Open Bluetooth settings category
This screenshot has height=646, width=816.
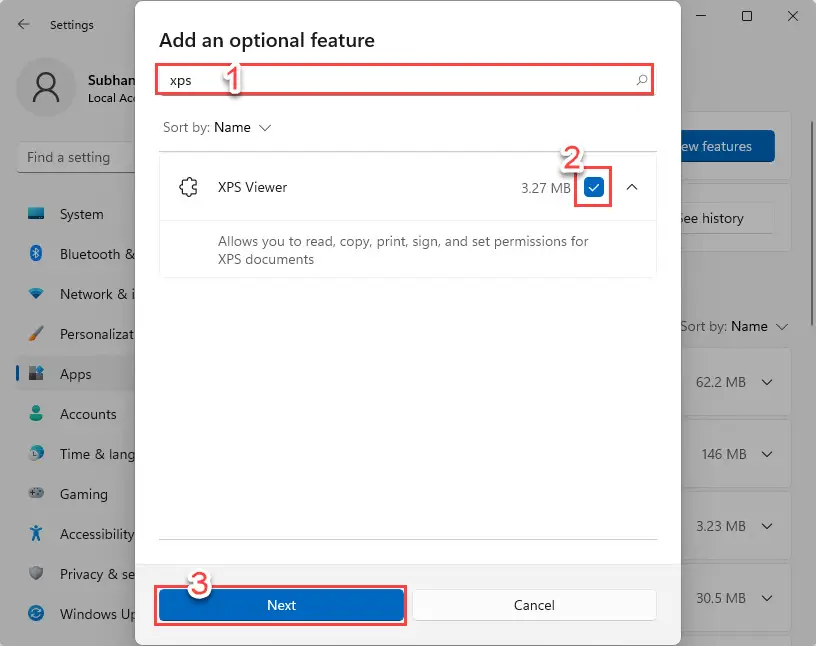click(76, 254)
